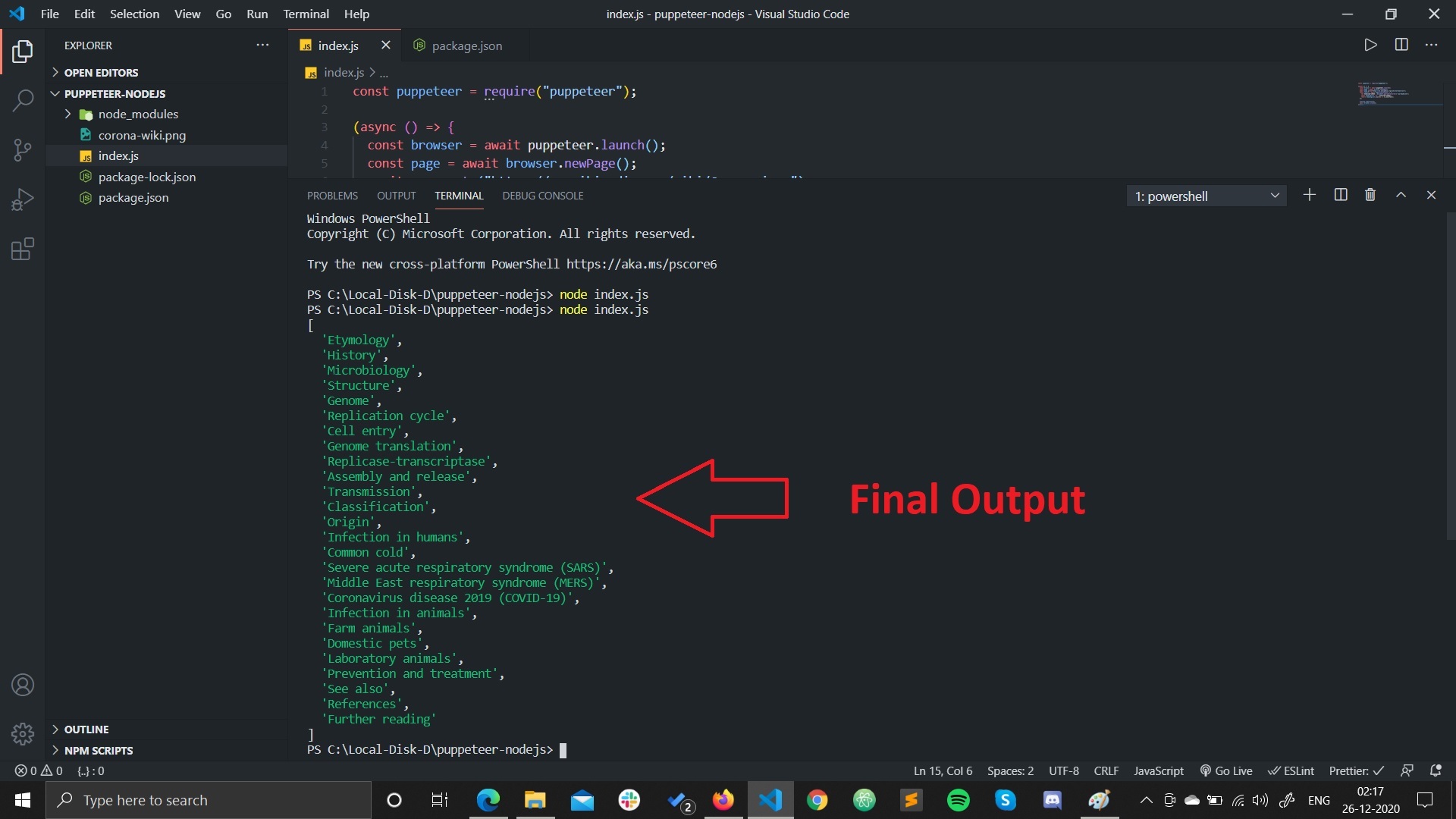
Task: Open editor more actions ellipsis
Action: coord(1432,45)
